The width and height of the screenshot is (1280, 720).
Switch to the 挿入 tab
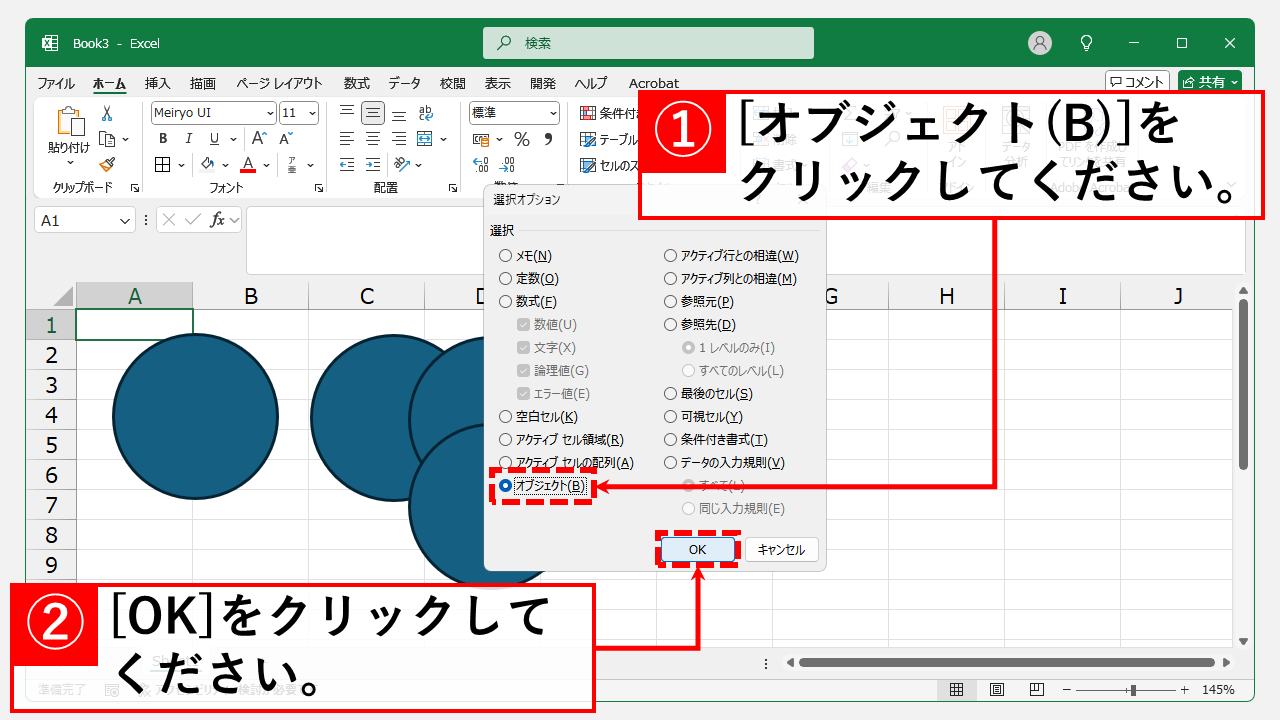157,83
